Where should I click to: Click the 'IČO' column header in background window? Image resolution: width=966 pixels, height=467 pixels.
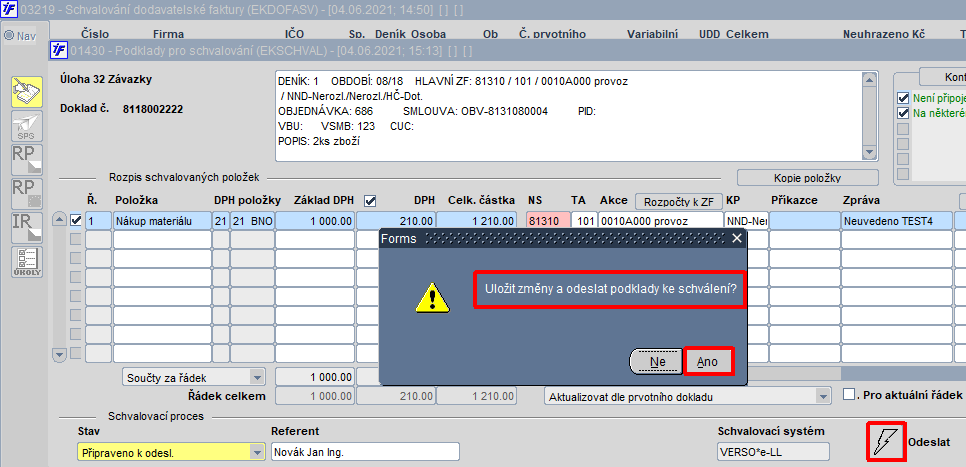(x=294, y=35)
